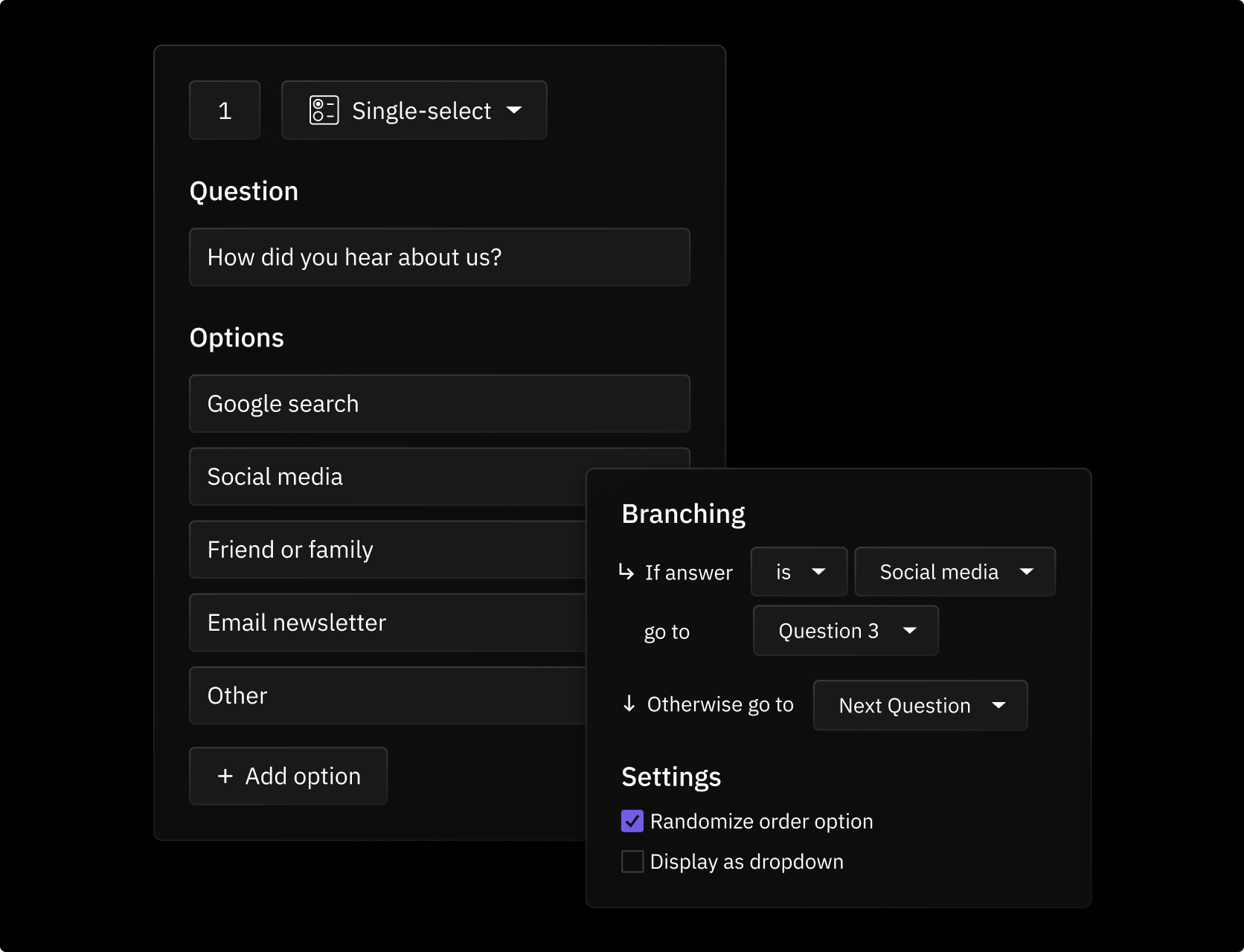Expand the Social media answer dropdown
Screen dimensions: 1244x952
click(955, 571)
